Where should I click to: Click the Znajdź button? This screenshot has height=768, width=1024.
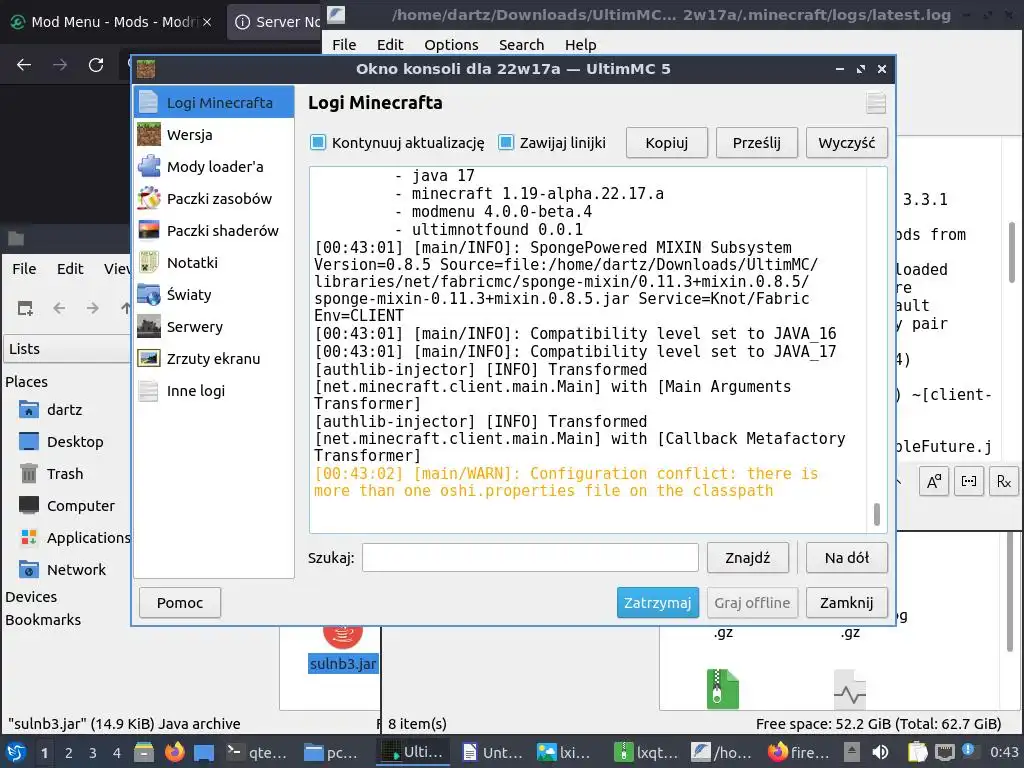tap(748, 558)
